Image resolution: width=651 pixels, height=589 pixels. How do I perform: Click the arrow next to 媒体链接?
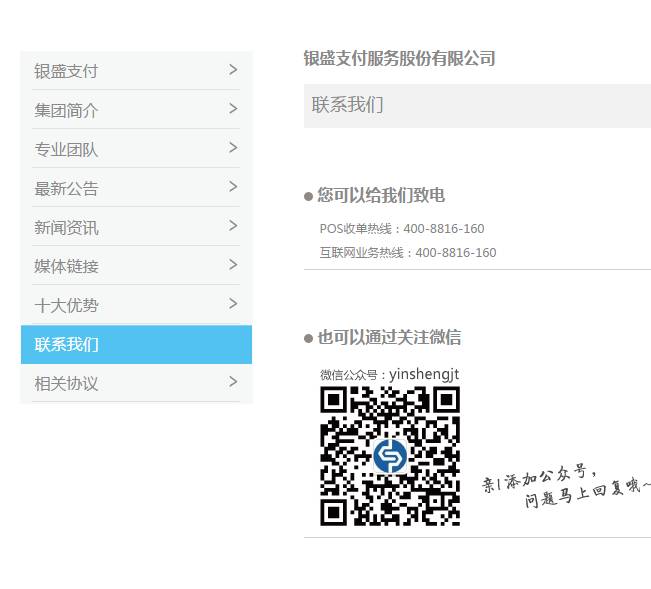pos(233,265)
